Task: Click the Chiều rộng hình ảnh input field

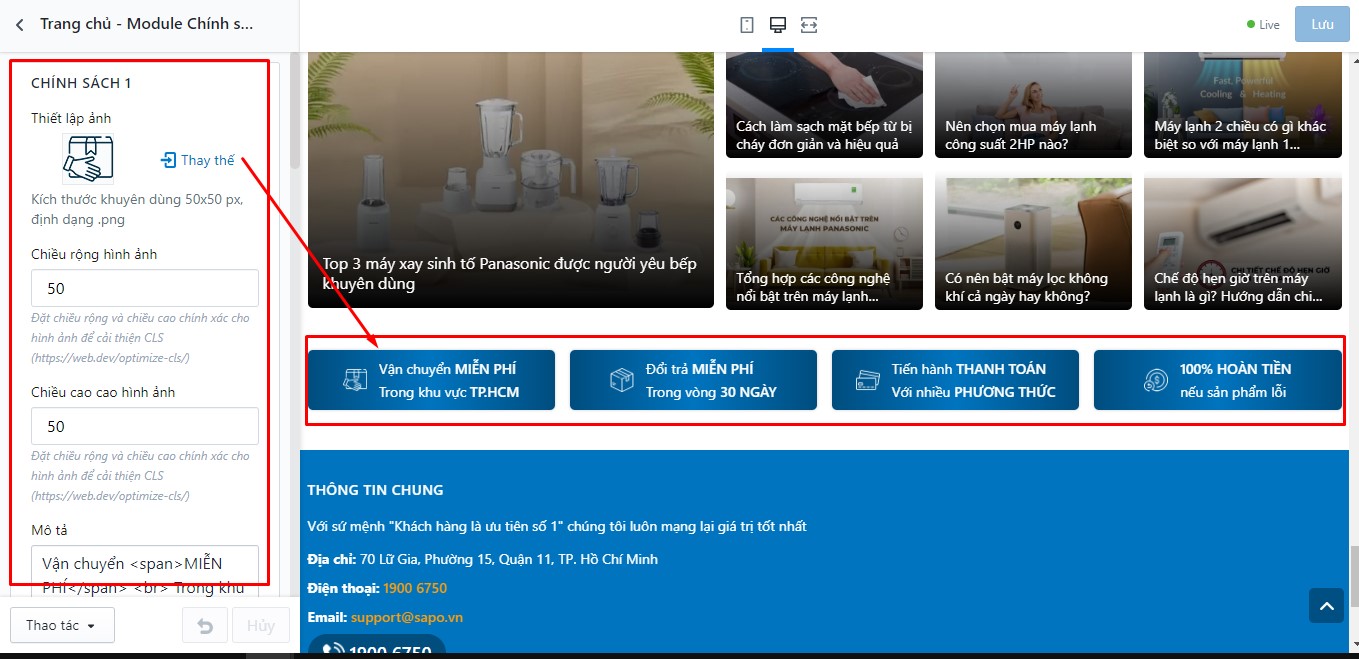Action: point(145,288)
